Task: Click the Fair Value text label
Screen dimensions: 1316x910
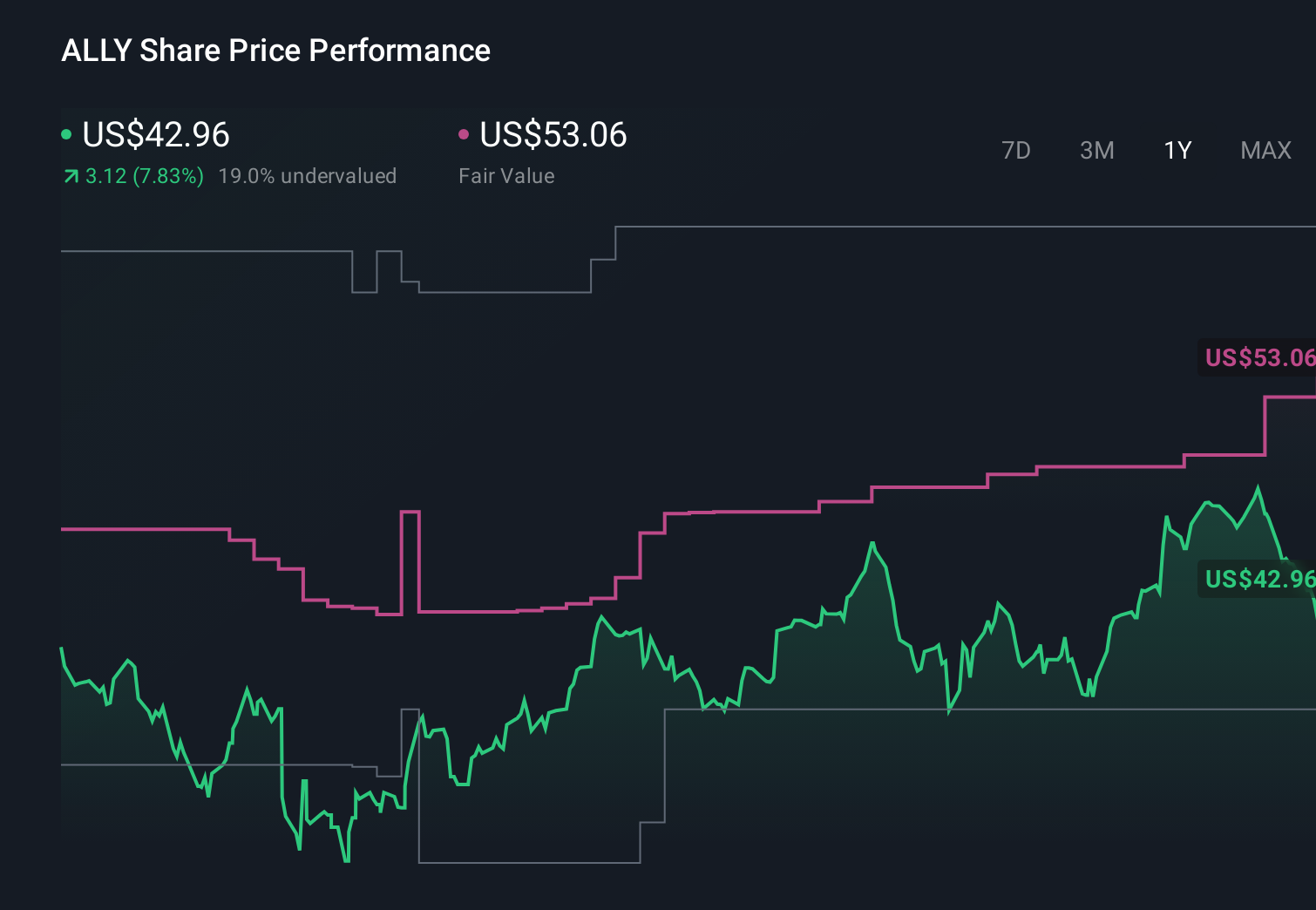Action: 505,175
